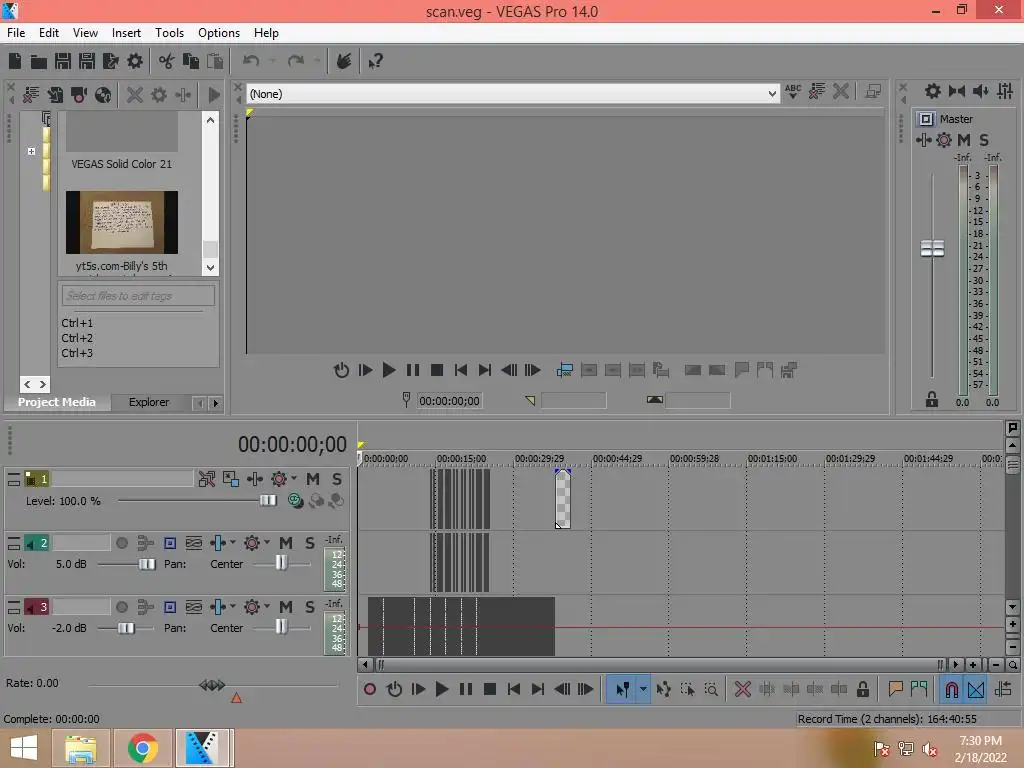Save project using first floppy disk icon
The height and width of the screenshot is (768, 1024).
tap(63, 61)
